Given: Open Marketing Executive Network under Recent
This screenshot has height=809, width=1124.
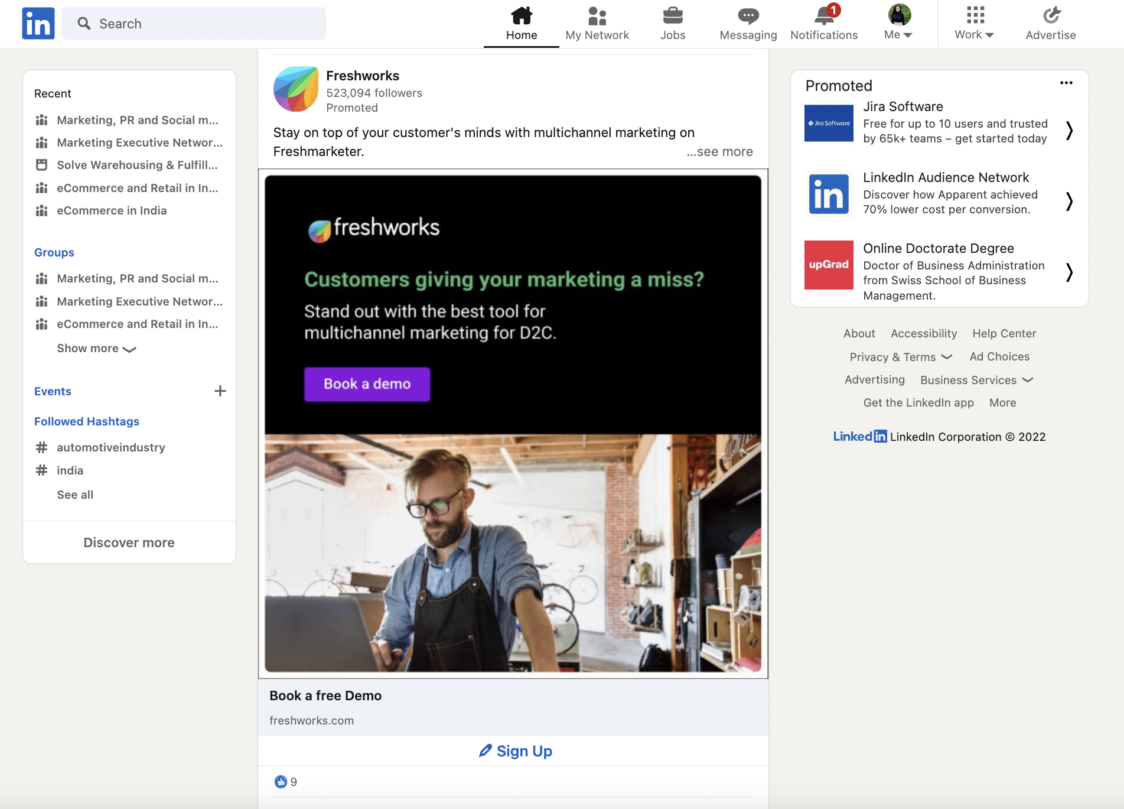Looking at the screenshot, I should [x=140, y=143].
